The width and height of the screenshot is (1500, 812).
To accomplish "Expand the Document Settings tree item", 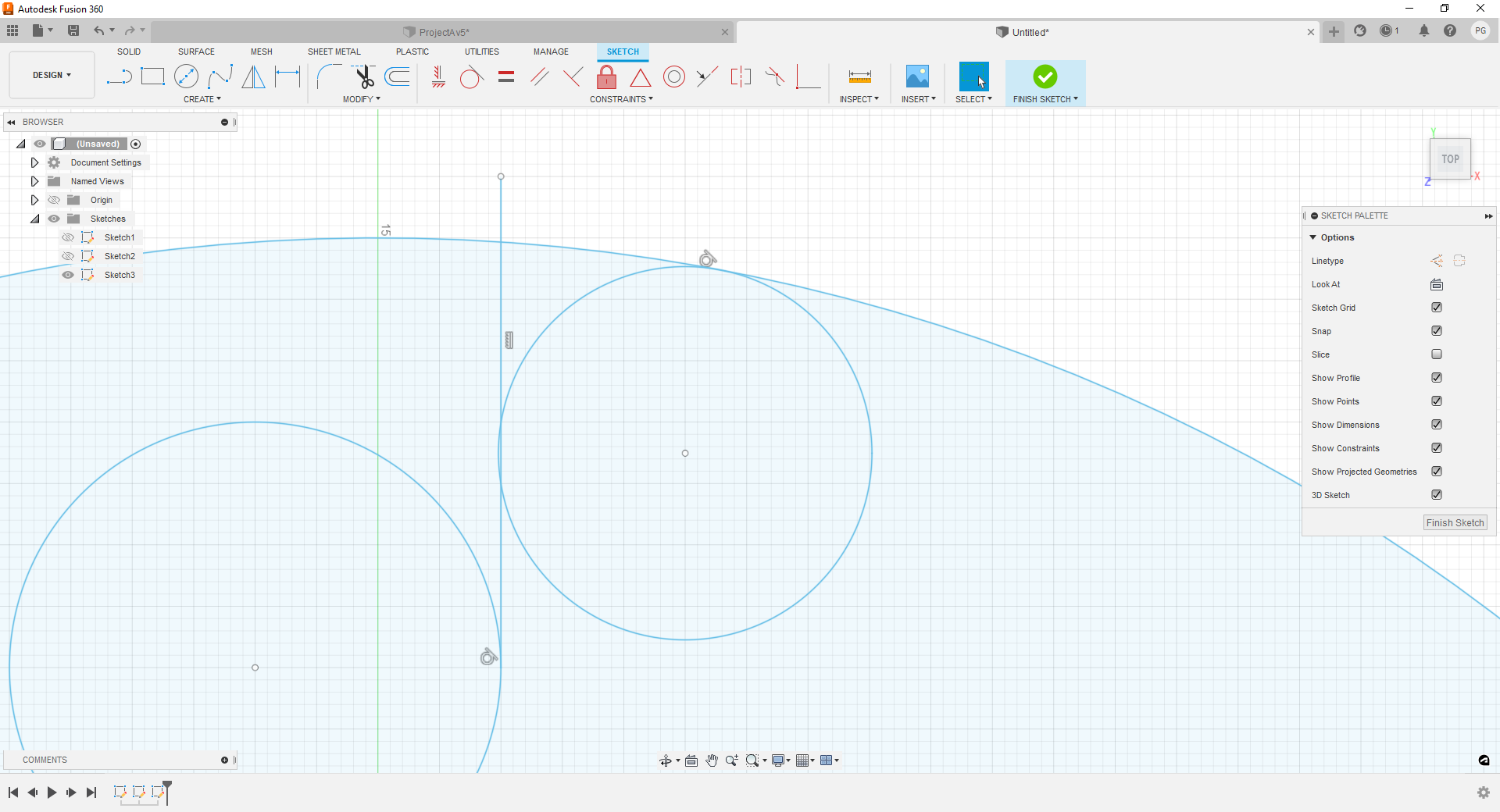I will click(34, 162).
